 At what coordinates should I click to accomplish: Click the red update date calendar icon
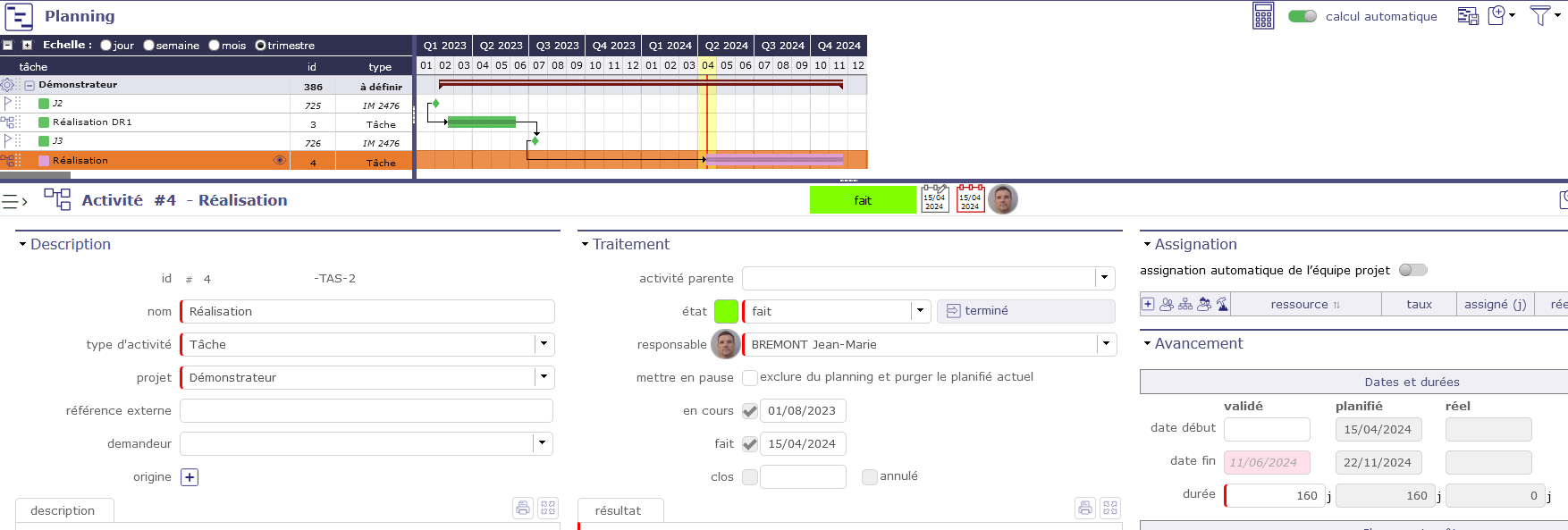tap(970, 198)
